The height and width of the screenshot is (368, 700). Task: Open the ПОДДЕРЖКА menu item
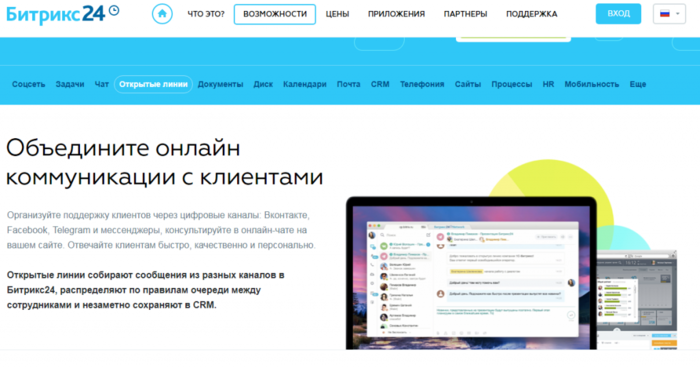[x=532, y=14]
